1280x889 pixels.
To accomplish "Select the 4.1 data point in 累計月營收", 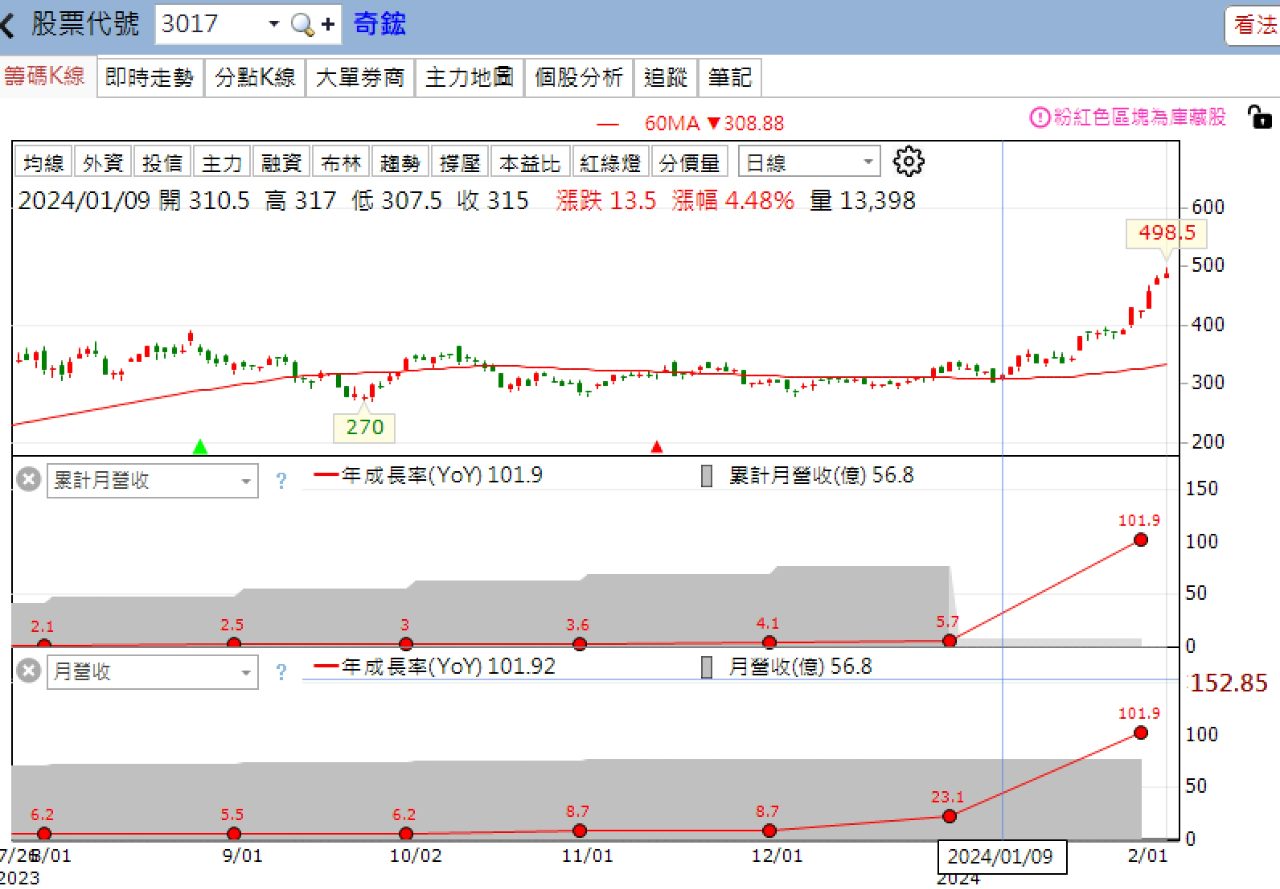I will (x=769, y=642).
